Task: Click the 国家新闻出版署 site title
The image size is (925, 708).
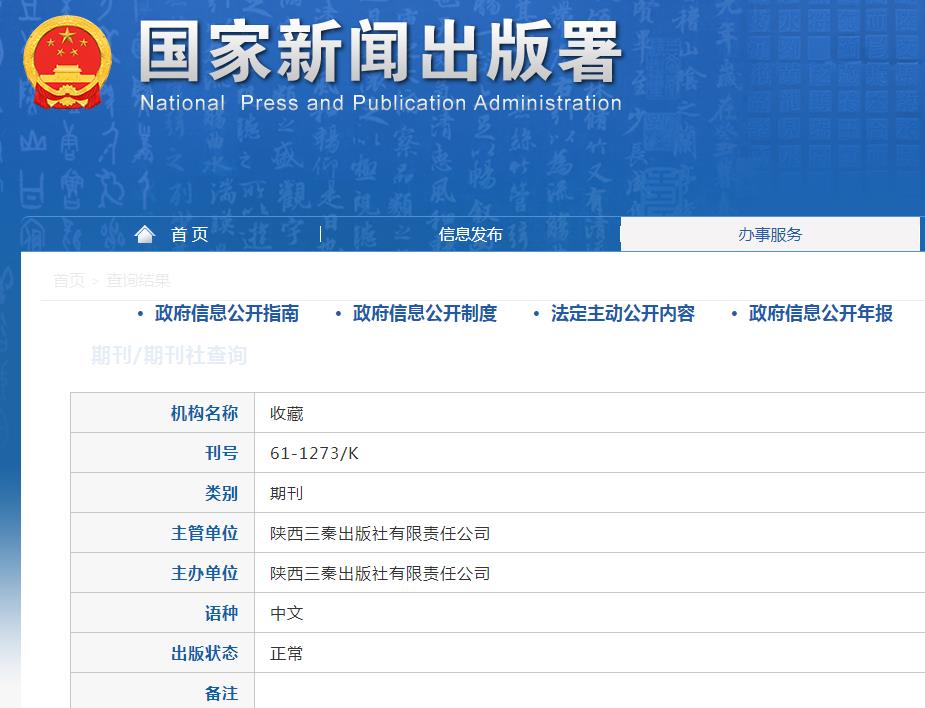Action: point(380,52)
